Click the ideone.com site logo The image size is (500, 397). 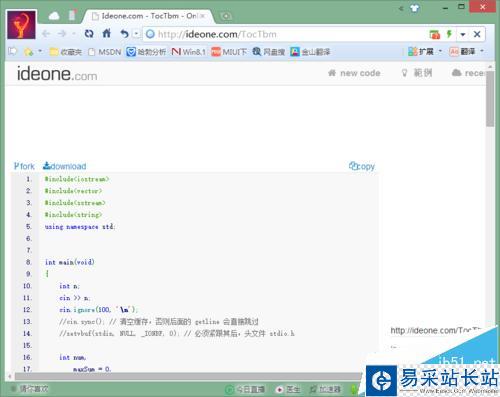click(57, 74)
